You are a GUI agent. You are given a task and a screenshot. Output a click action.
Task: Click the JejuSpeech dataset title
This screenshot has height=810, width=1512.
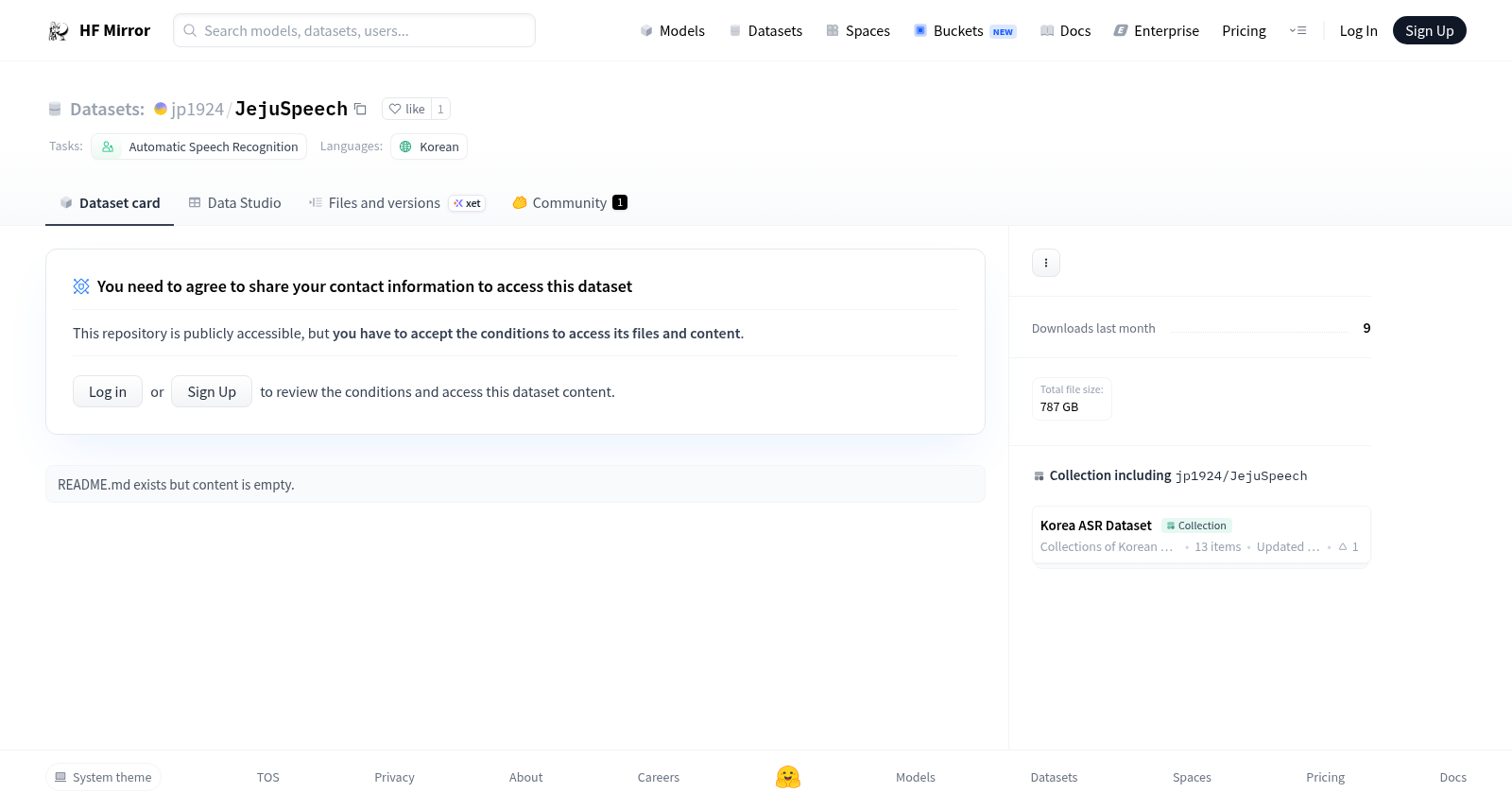point(291,109)
